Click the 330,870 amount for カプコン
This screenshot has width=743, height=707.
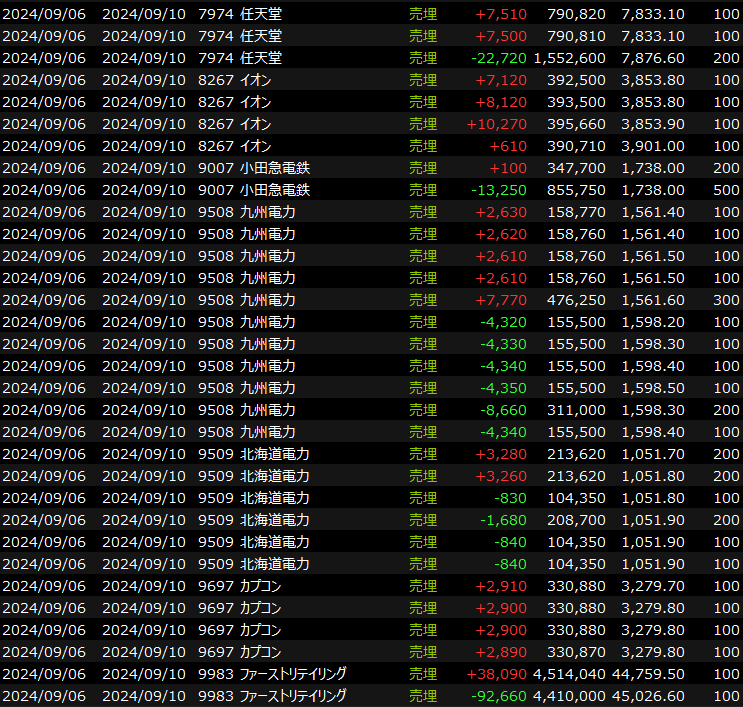click(577, 652)
